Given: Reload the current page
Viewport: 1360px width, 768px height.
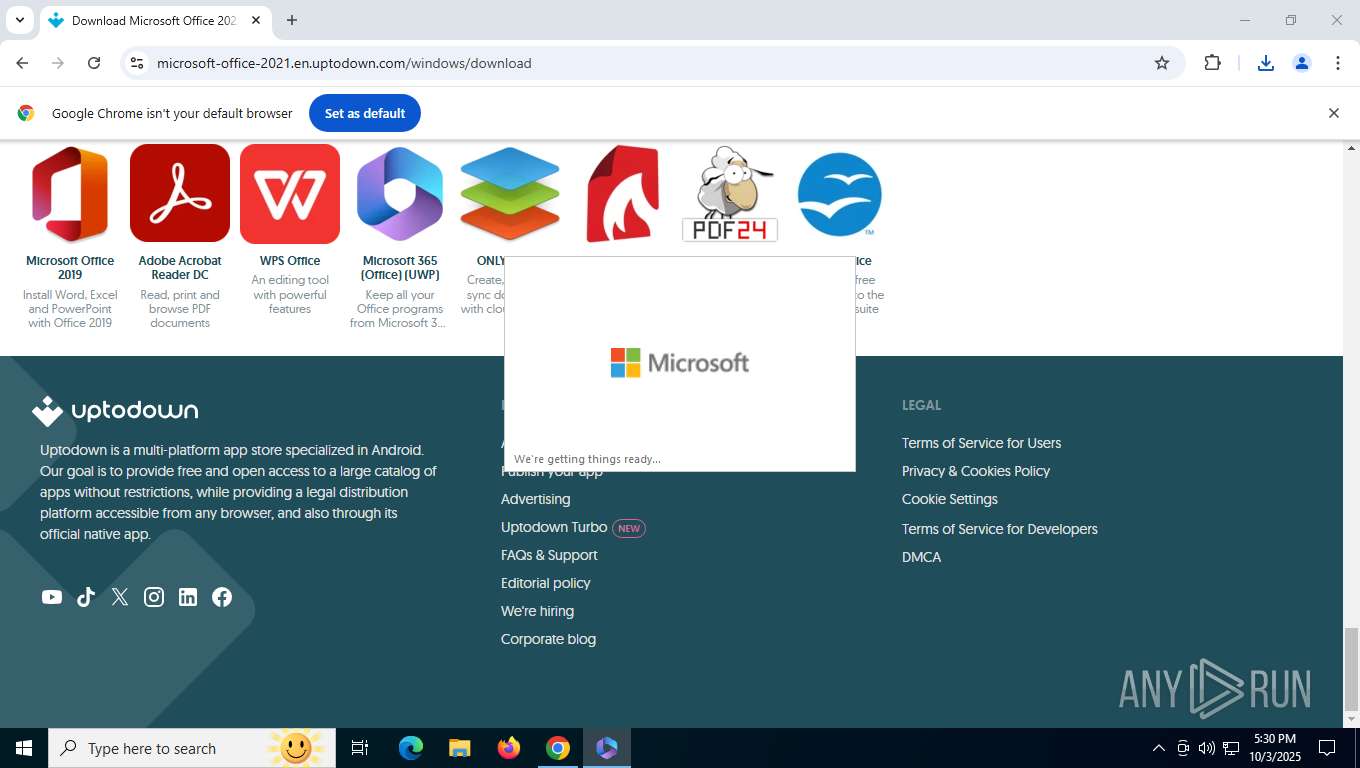Looking at the screenshot, I should tap(94, 63).
